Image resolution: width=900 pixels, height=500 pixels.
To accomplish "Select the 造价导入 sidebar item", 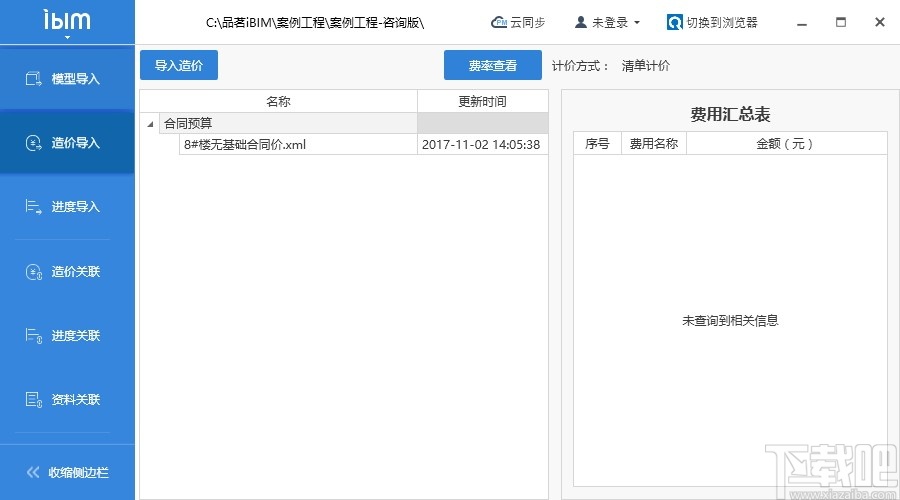I will tap(67, 143).
